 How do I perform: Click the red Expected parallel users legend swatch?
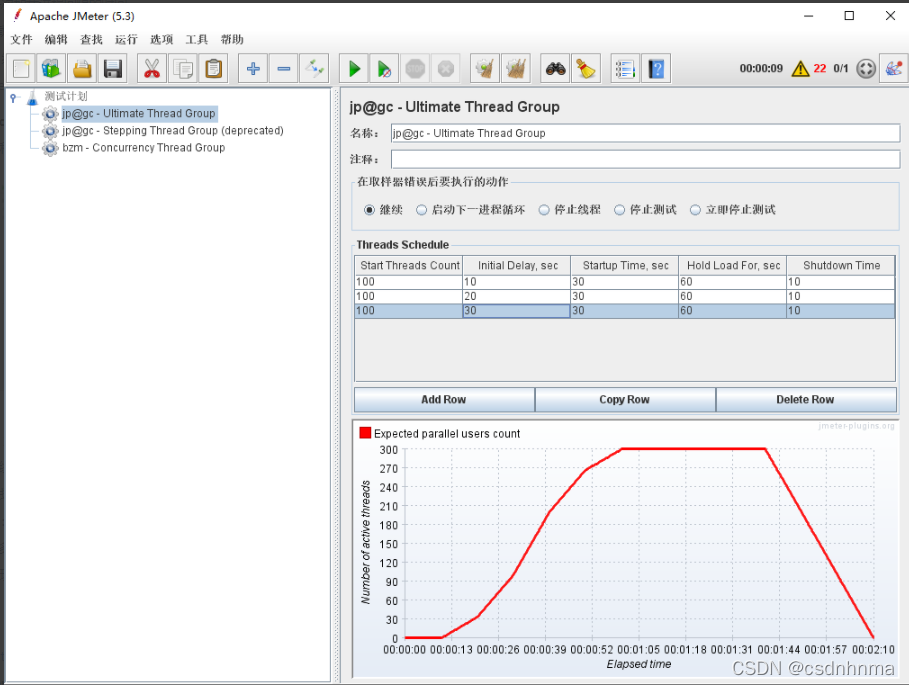(x=365, y=433)
